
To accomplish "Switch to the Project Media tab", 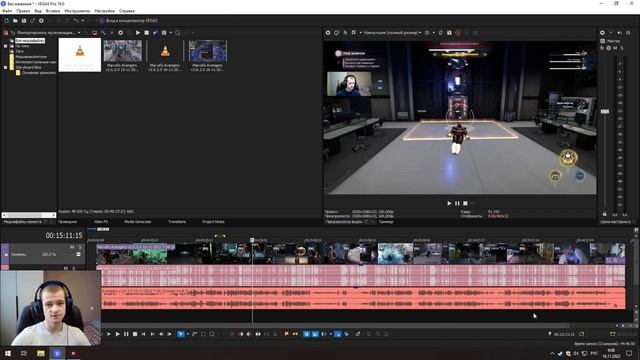I will click(x=23, y=222).
